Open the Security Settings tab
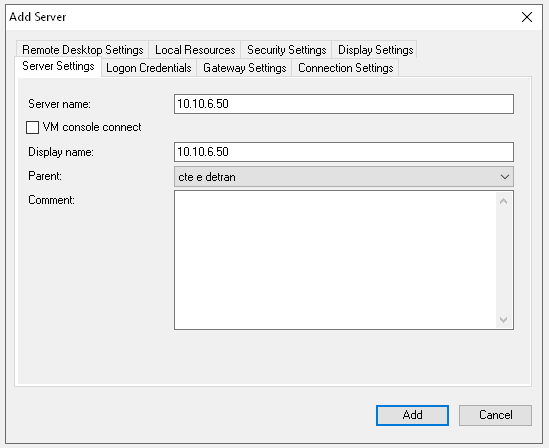The width and height of the screenshot is (549, 448). pos(286,50)
